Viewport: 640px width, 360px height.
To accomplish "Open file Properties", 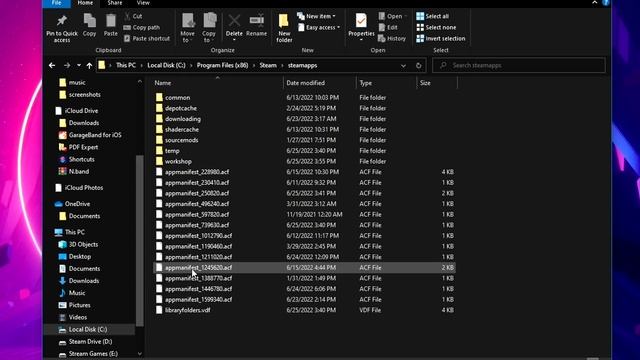I will 361,27.
